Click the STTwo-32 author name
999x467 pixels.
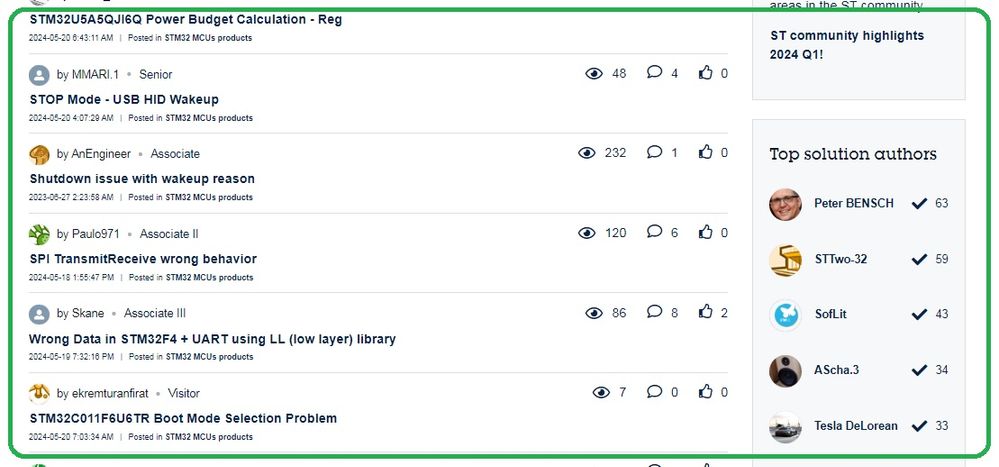(840, 259)
